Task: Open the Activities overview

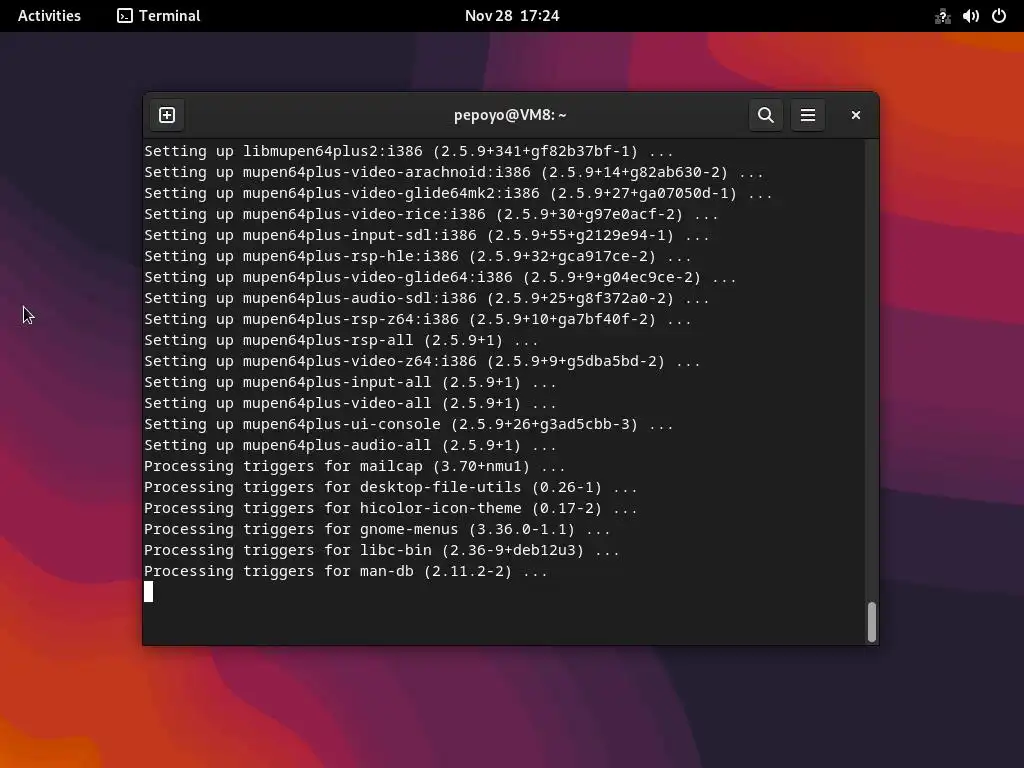Action: click(x=49, y=16)
